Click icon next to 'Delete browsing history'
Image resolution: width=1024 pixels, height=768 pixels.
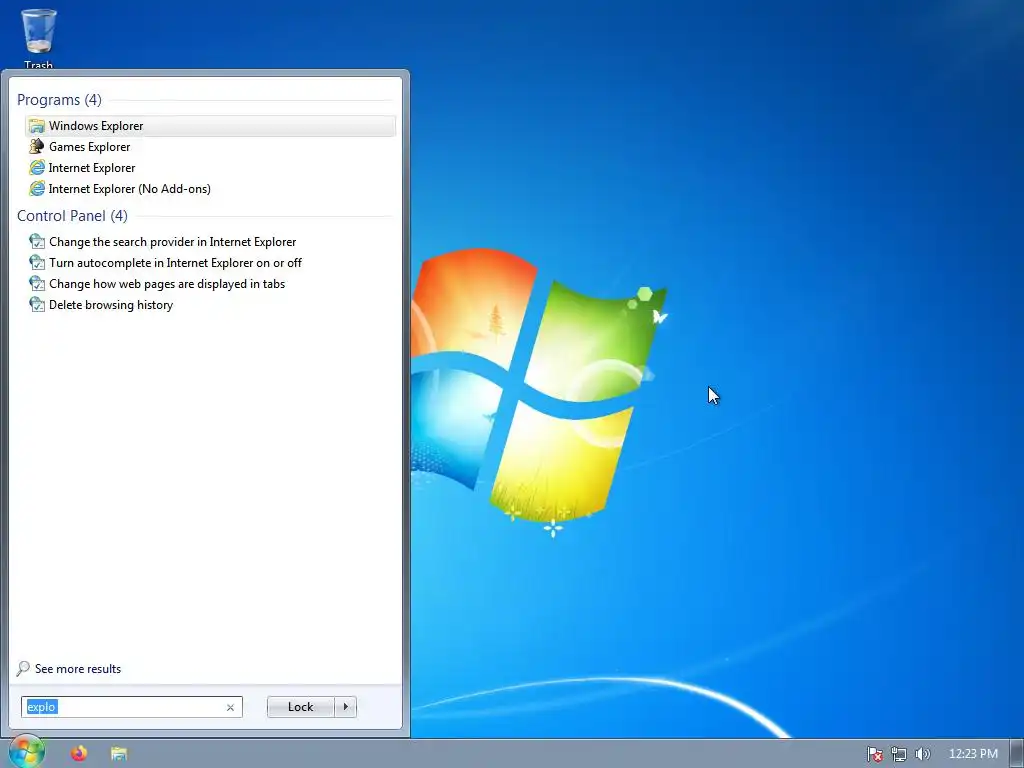(37, 304)
